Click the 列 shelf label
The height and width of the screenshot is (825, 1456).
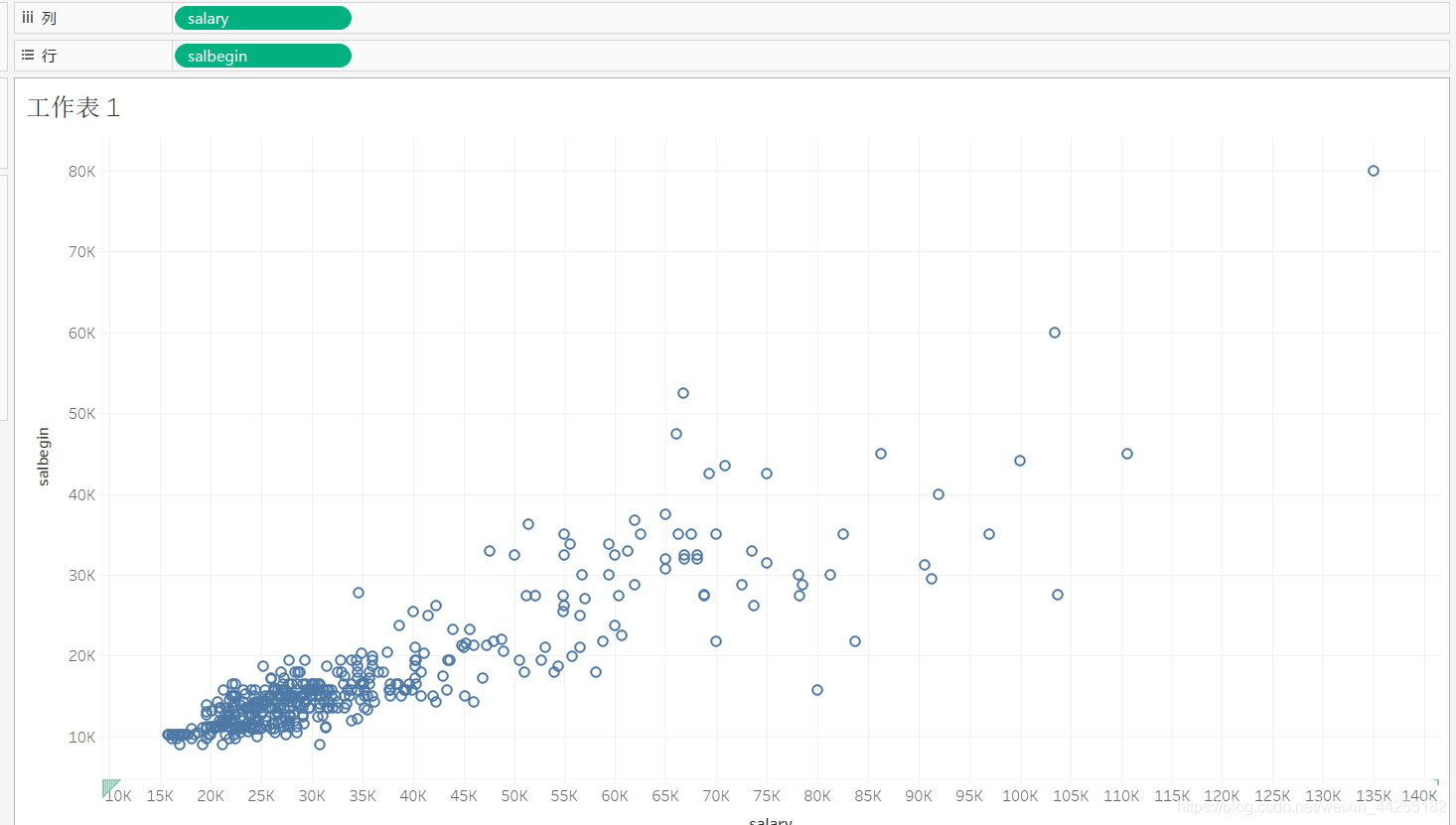[x=49, y=18]
